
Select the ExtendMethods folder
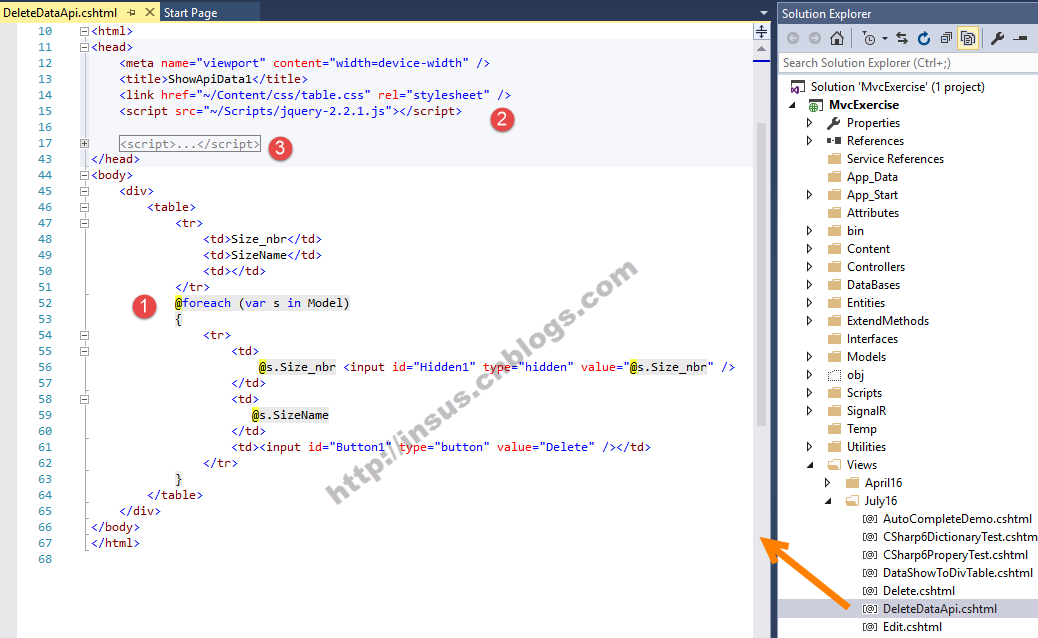click(x=887, y=320)
